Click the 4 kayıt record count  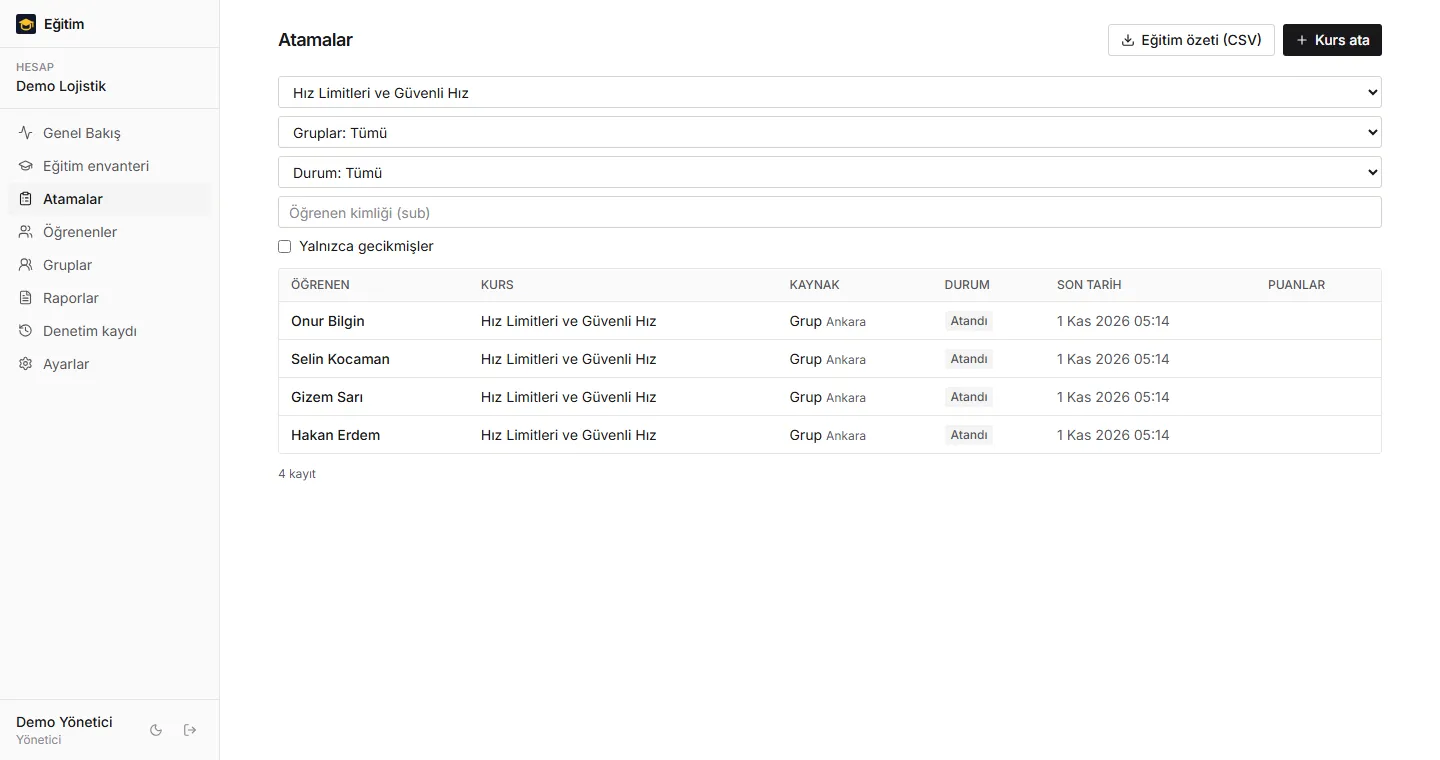coord(297,474)
